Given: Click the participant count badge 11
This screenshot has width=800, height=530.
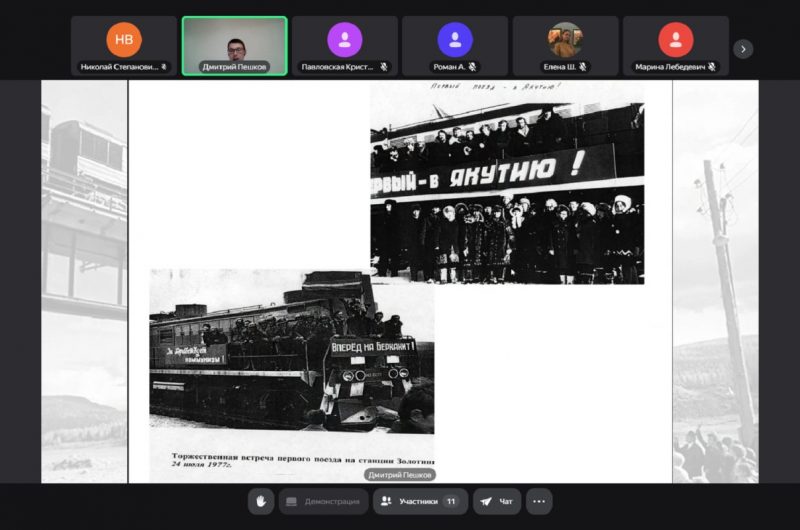Looking at the screenshot, I should [451, 501].
